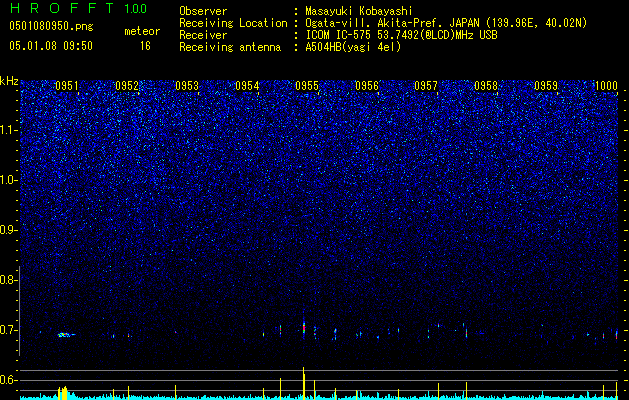Screen dimensions: 629x400
Task: Click the HROFFT 1.0.0 title text
Action: (78, 8)
